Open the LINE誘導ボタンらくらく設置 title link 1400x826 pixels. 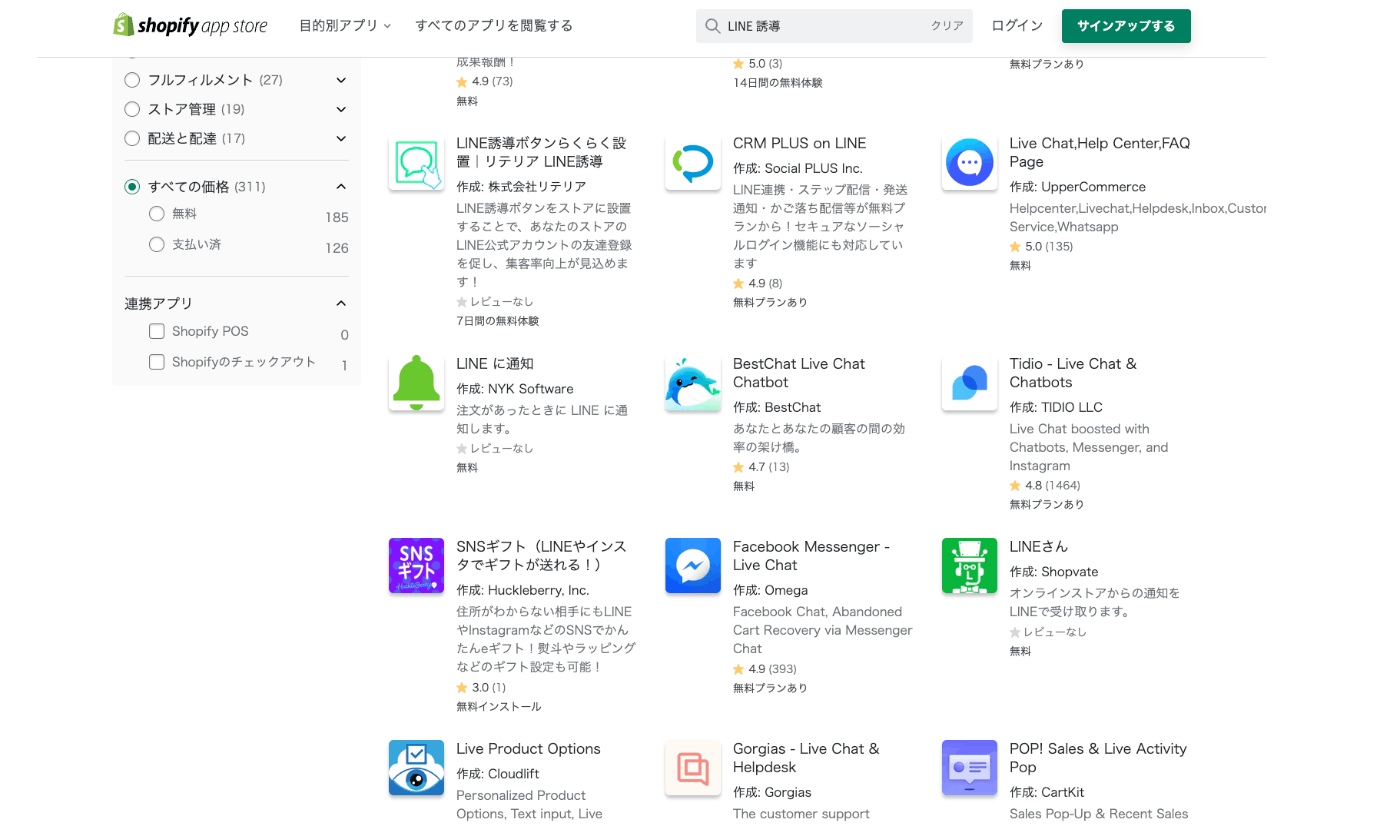[541, 152]
